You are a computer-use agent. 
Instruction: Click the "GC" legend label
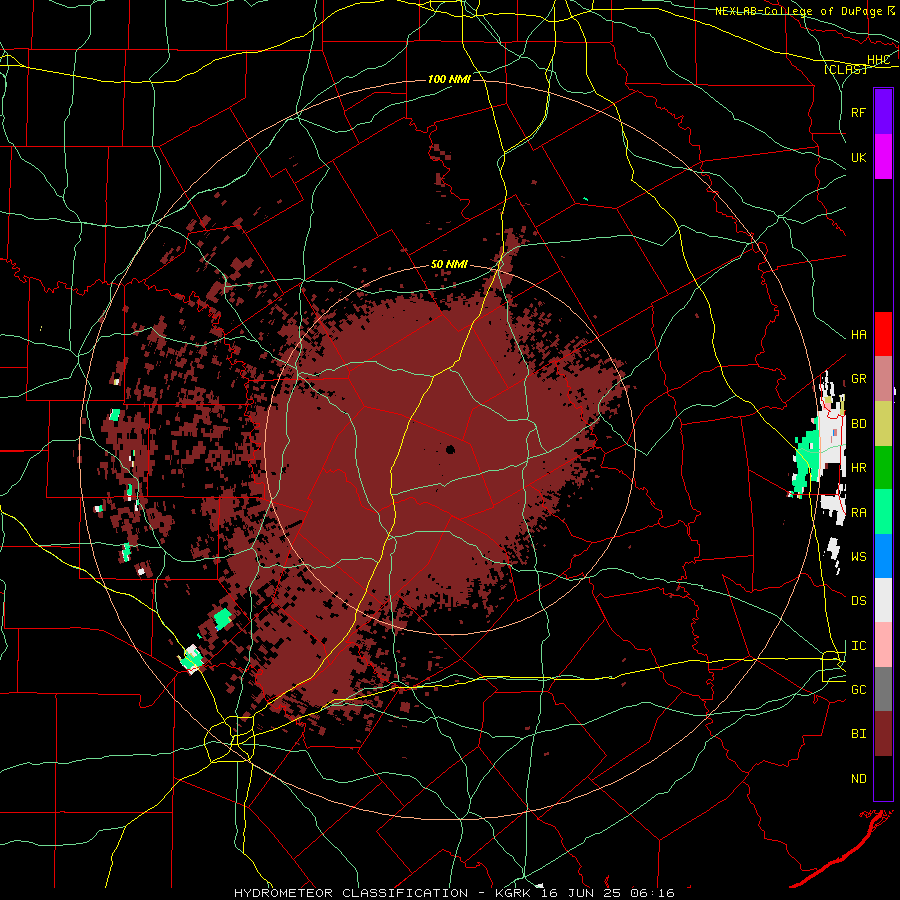(859, 690)
